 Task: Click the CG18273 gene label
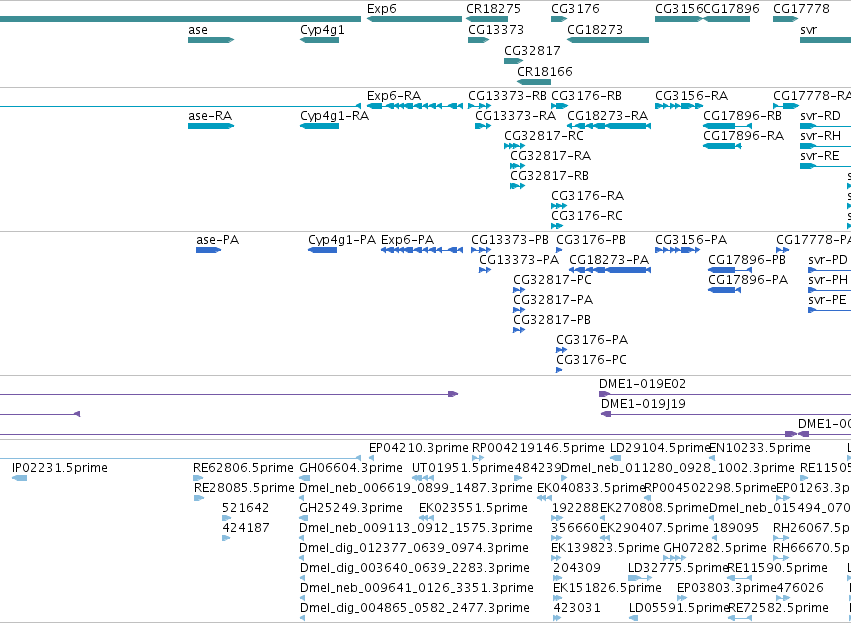pos(595,30)
